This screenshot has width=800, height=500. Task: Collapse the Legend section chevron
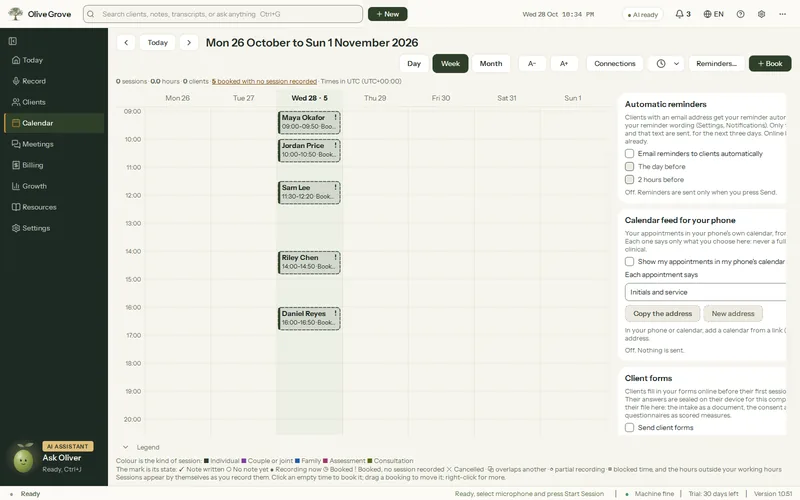pos(126,447)
